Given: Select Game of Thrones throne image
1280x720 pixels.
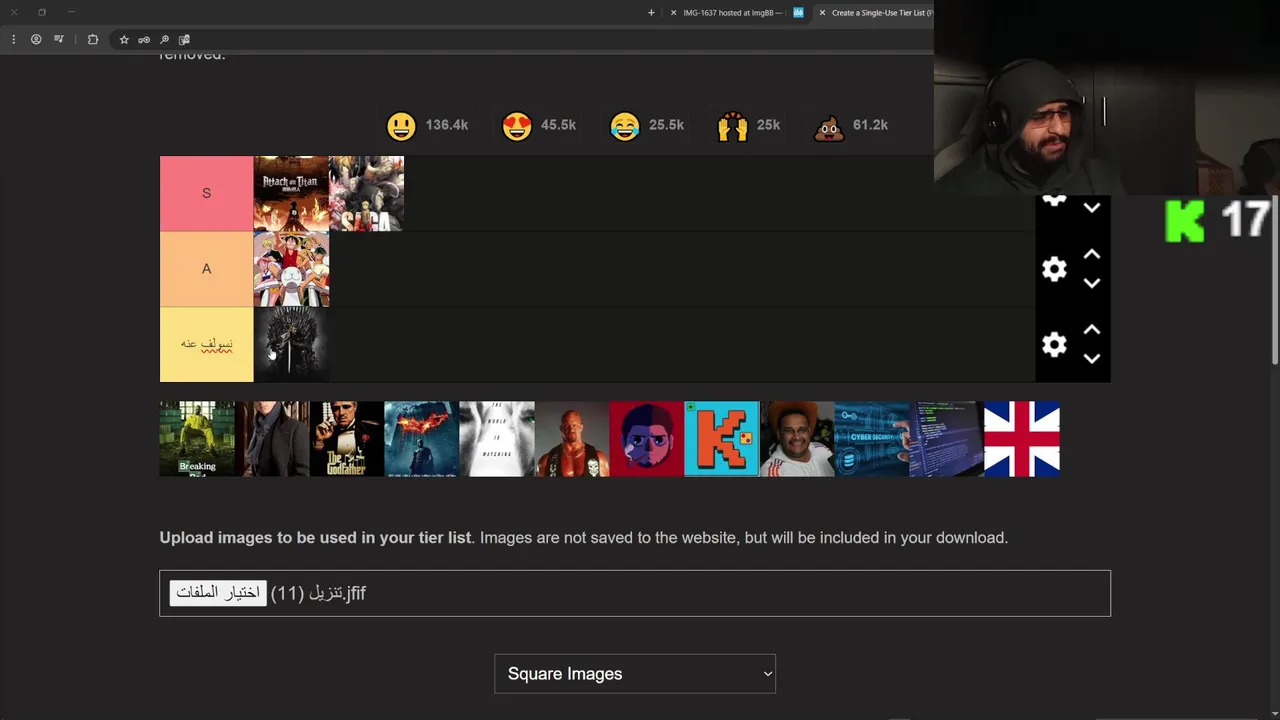Looking at the screenshot, I should click(x=291, y=345).
